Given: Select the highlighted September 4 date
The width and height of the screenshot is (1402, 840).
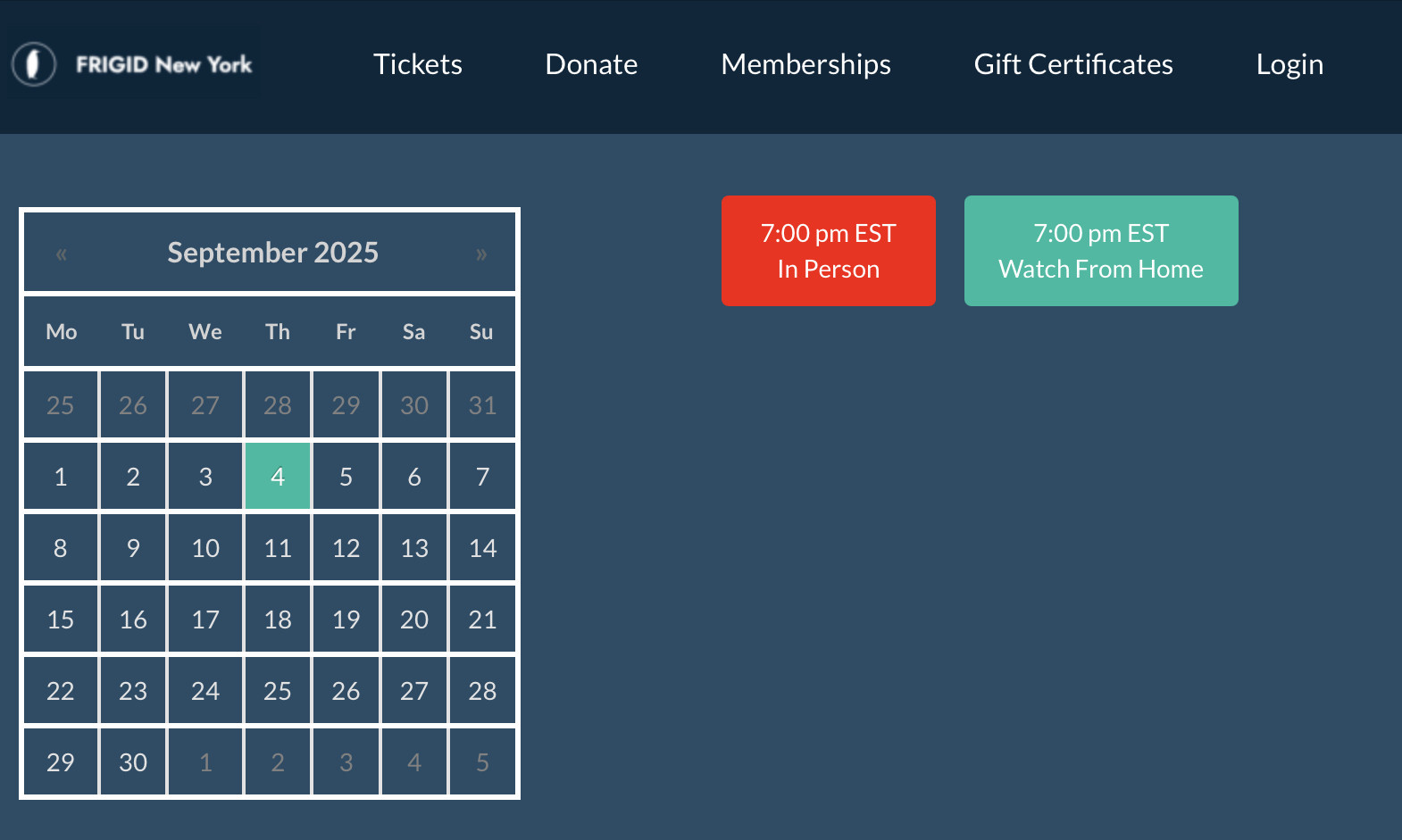Looking at the screenshot, I should [x=278, y=476].
